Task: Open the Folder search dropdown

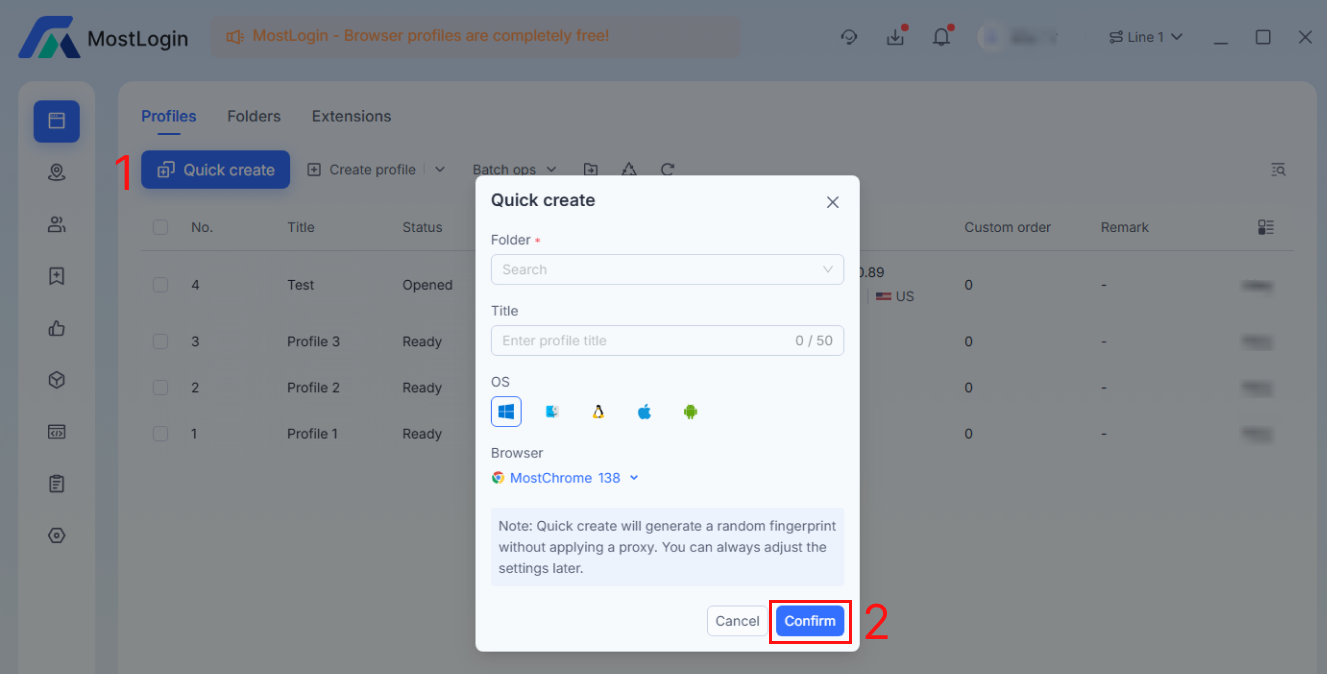Action: [667, 269]
